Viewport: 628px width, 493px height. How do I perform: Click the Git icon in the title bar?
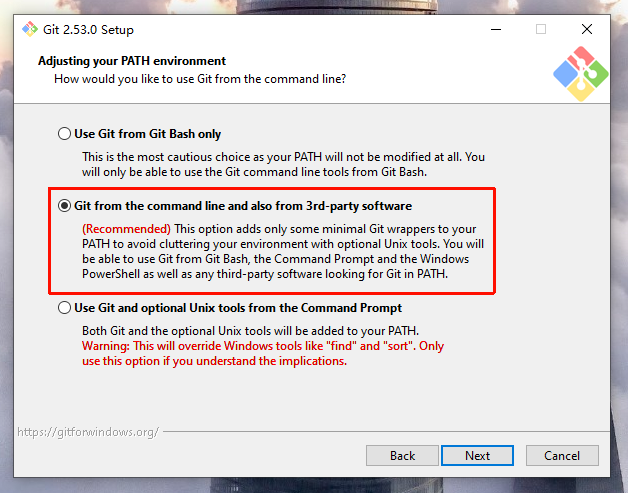click(30, 30)
